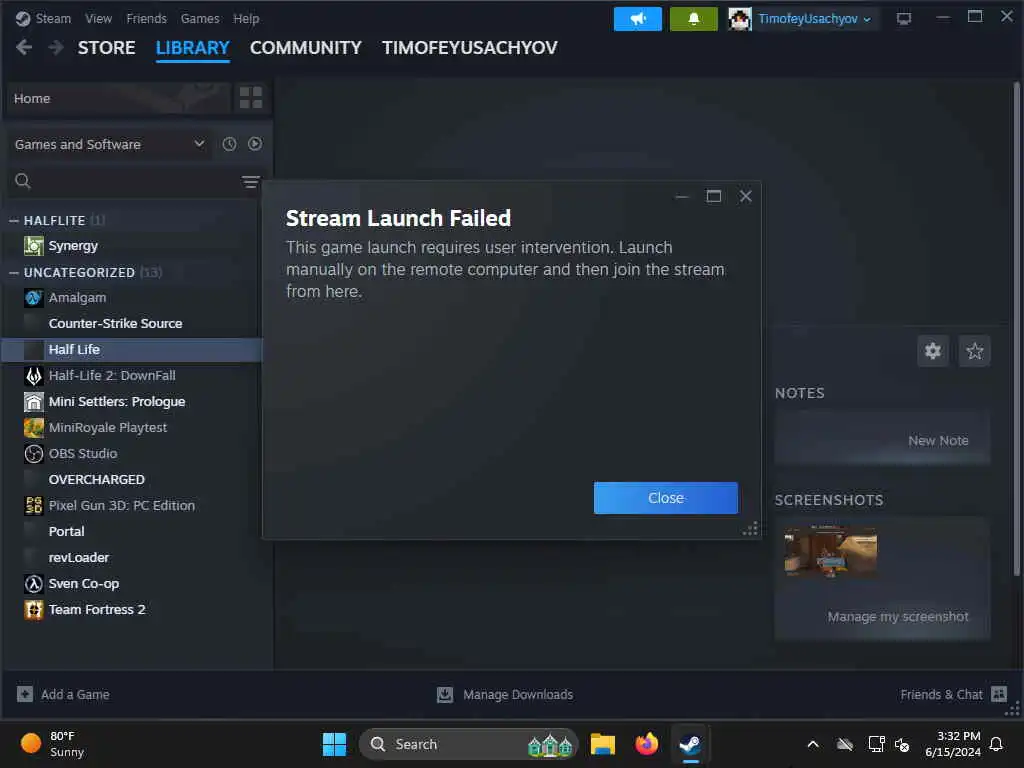Click the Manage Downloads arrow icon

(x=445, y=694)
